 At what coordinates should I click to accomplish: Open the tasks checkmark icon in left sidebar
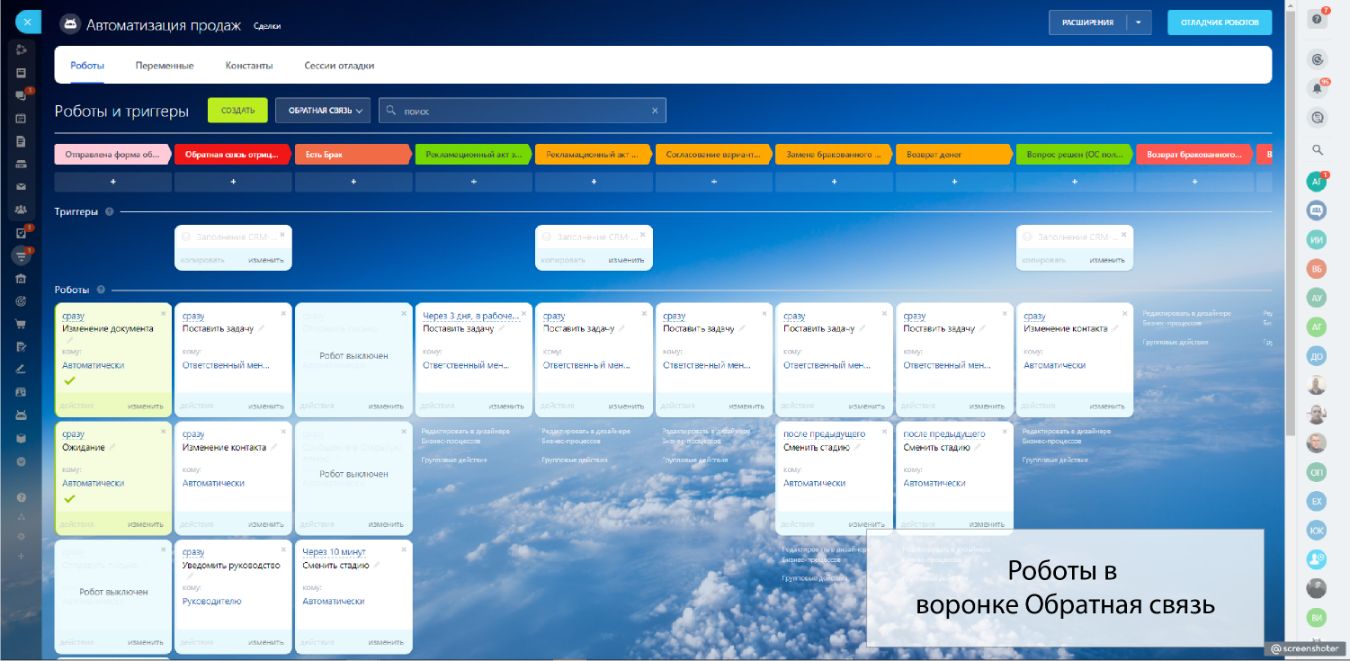[21, 232]
